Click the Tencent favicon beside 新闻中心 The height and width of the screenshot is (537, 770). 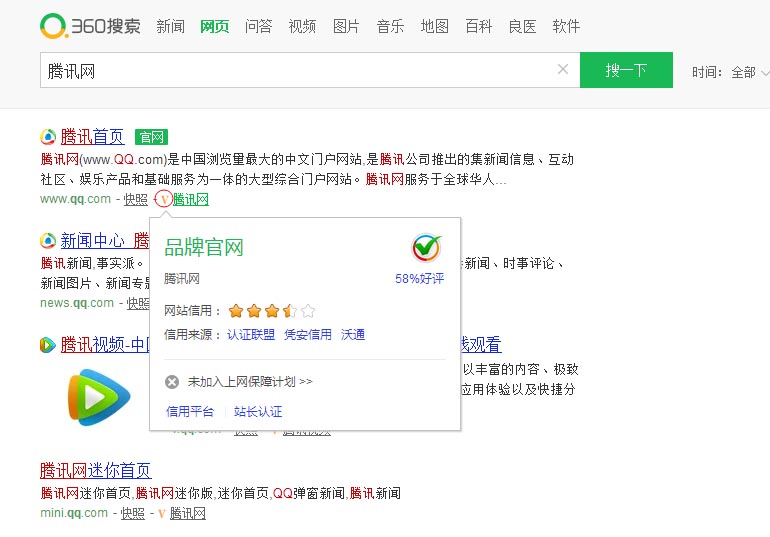tap(48, 241)
